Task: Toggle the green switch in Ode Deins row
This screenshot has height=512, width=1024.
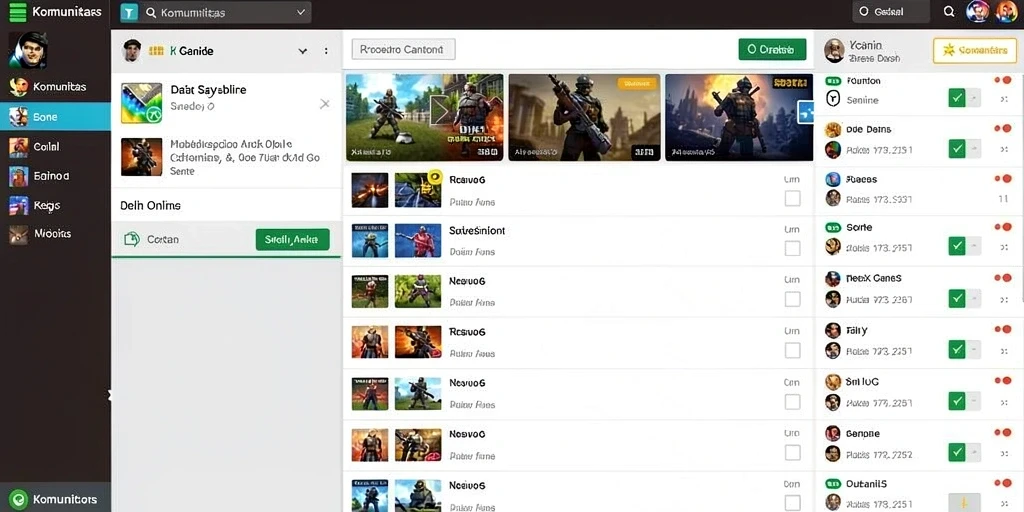Action: point(964,148)
